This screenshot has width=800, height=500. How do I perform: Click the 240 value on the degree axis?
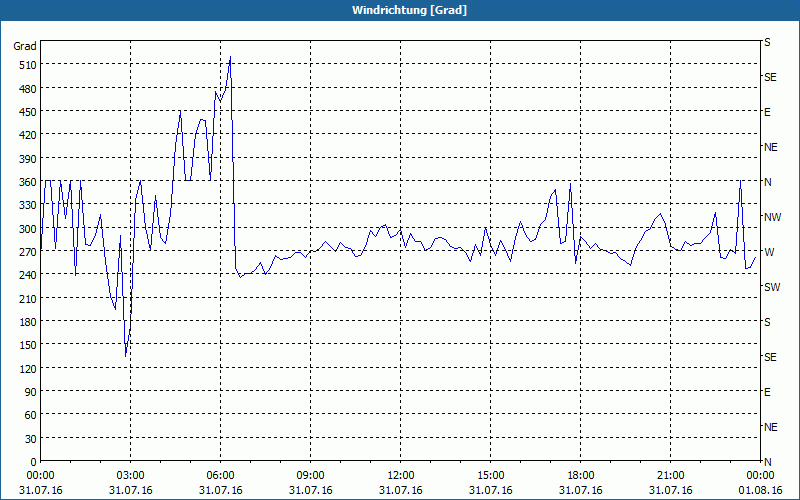[28, 275]
